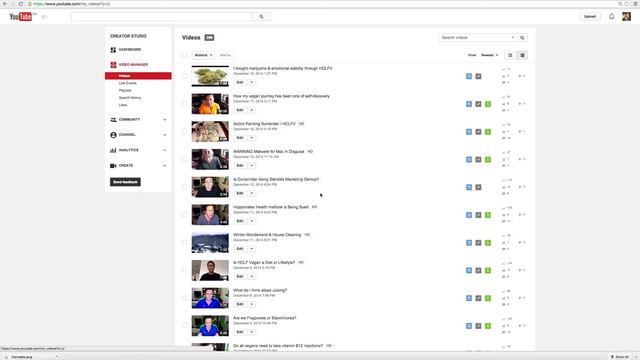Image resolution: width=640 pixels, height=360 pixels.
Task: Check the marijuana video checkbox
Action: [x=184, y=76]
